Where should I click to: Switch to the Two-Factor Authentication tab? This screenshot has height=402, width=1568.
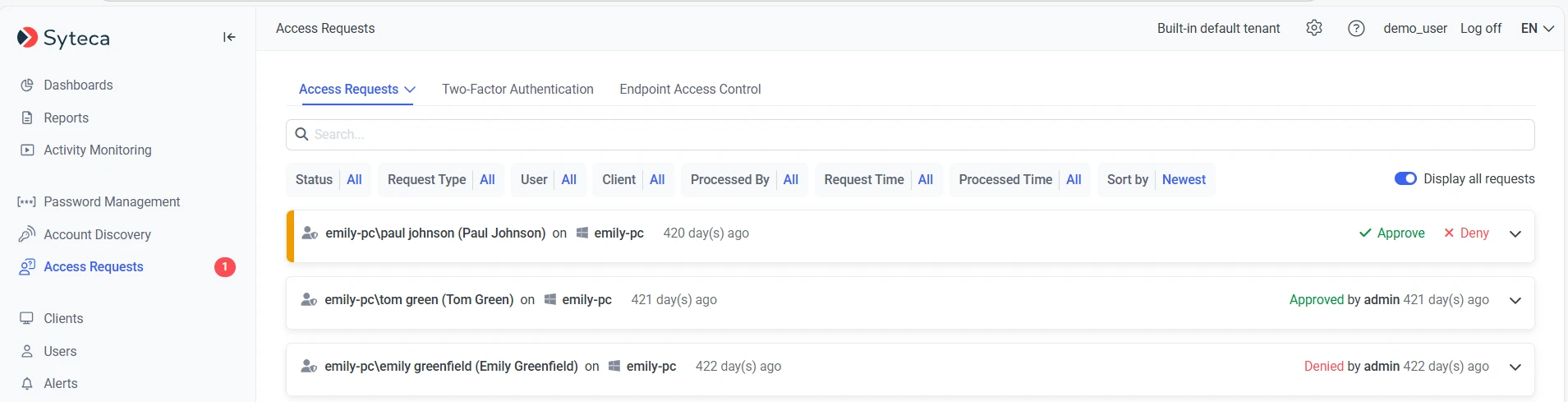click(517, 89)
